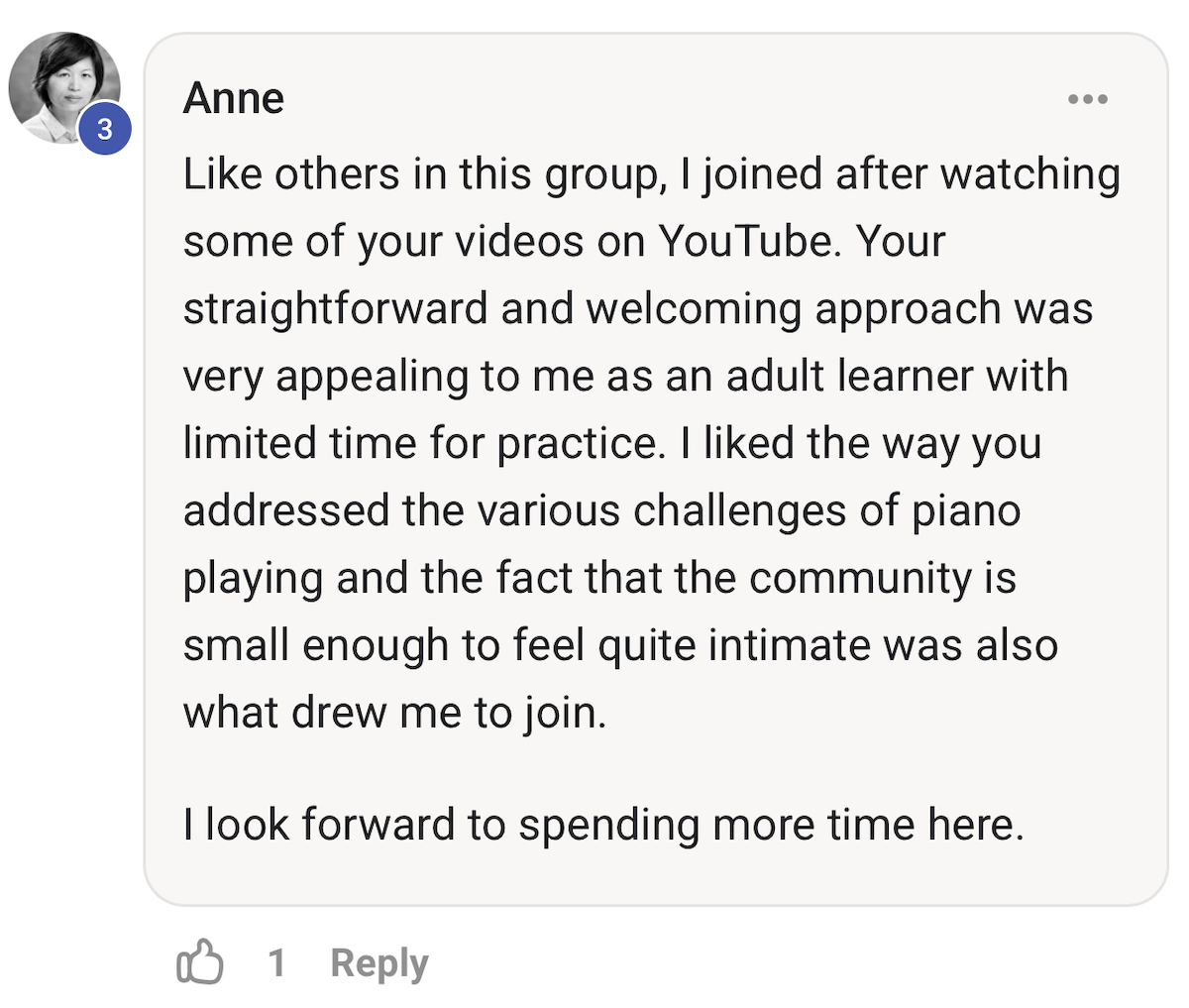Open the three-dot options menu on Anne's comment
The image size is (1189, 1008).
tap(1087, 99)
